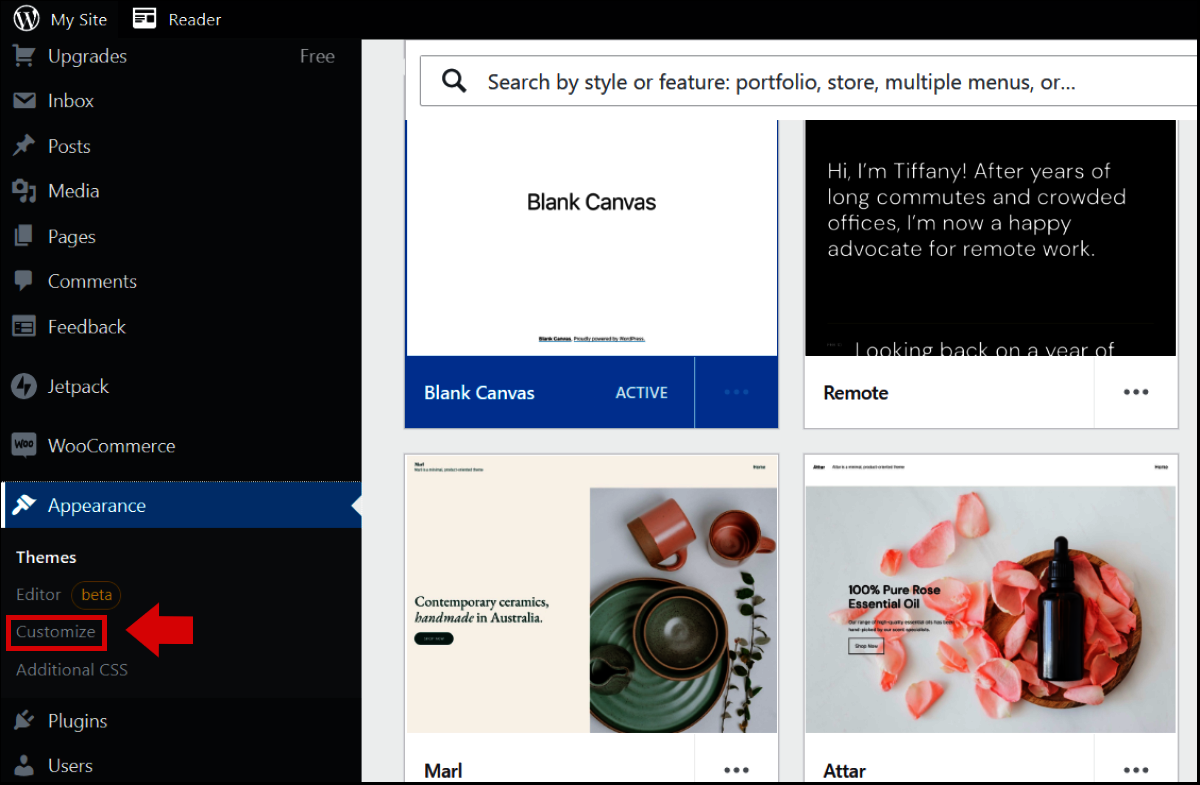Open more options for Remote theme

[1136, 392]
